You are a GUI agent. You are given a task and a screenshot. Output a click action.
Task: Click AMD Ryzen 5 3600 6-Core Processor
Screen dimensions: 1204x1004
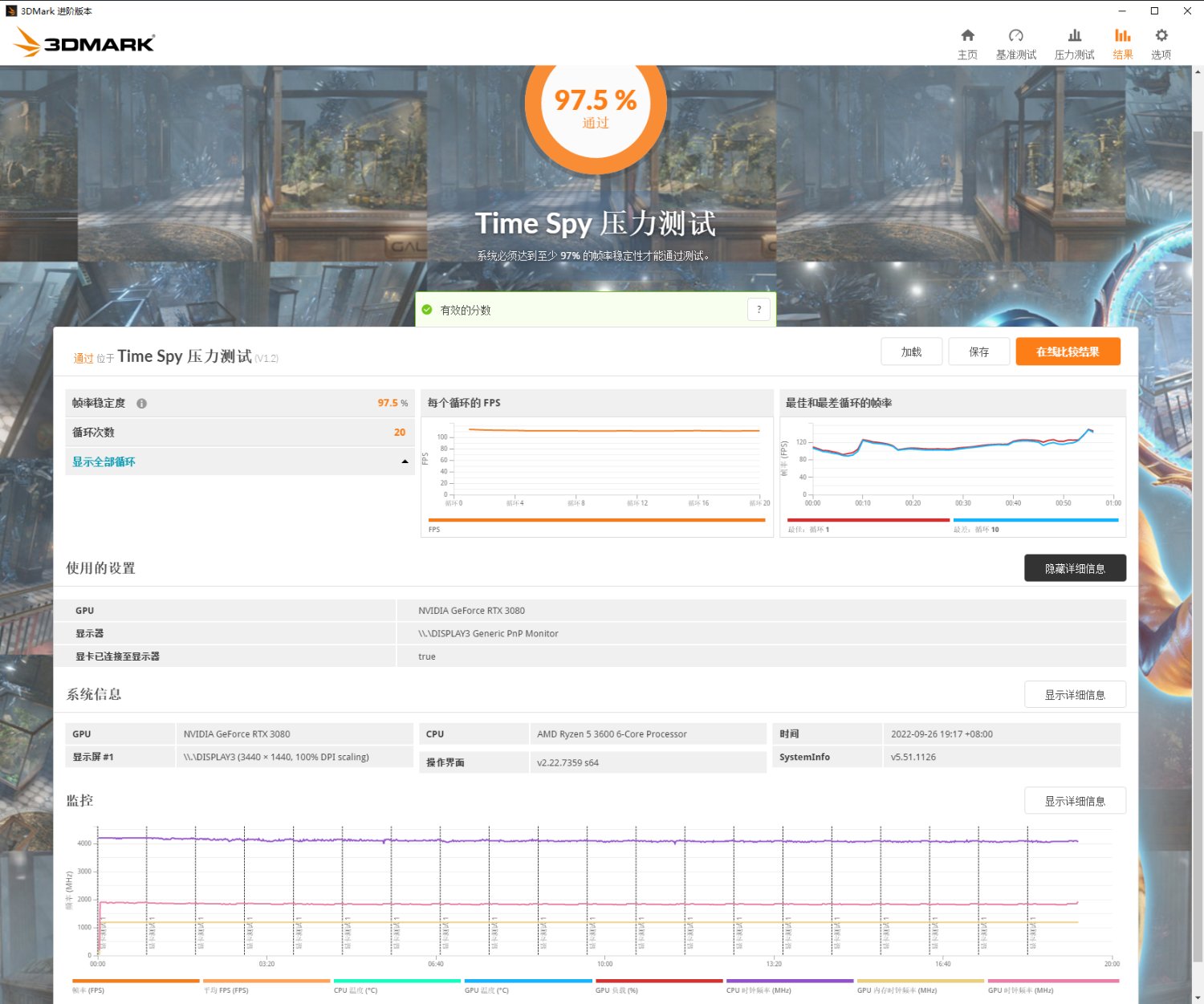point(612,734)
